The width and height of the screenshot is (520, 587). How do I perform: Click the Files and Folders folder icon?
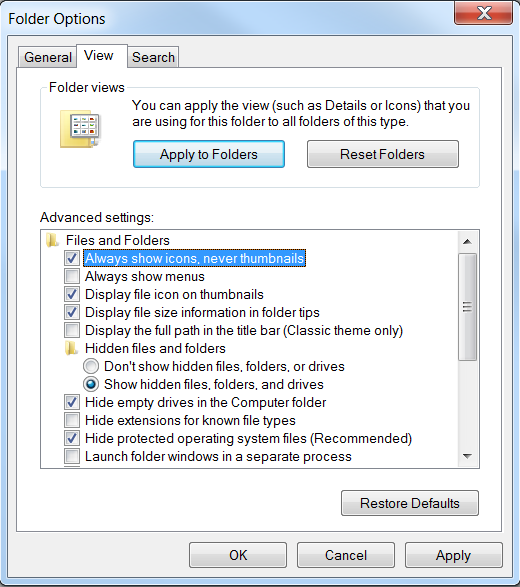[x=52, y=240]
